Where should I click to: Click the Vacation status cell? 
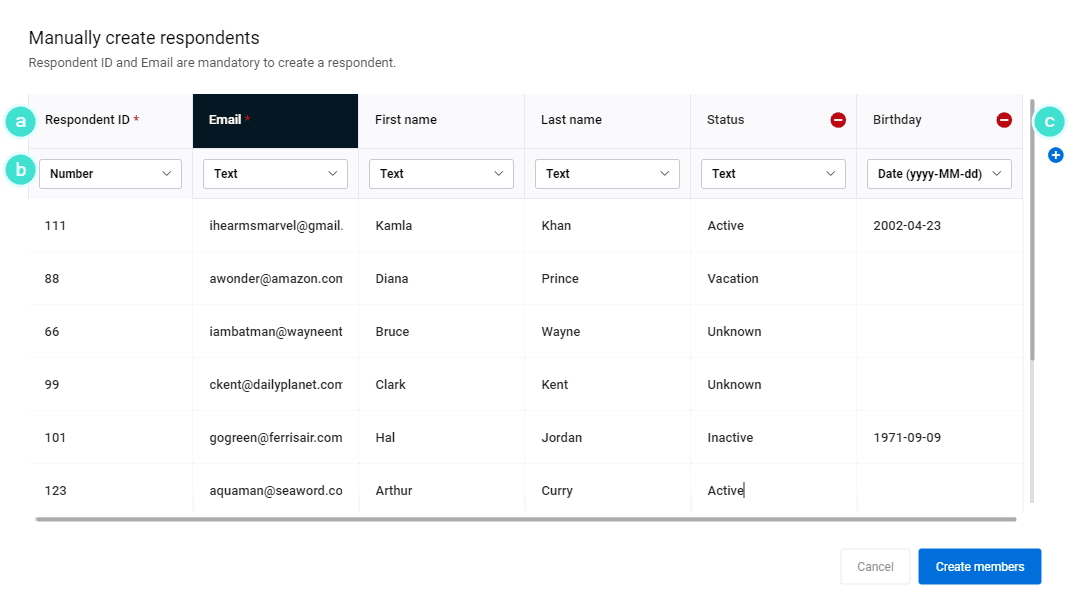tap(773, 278)
